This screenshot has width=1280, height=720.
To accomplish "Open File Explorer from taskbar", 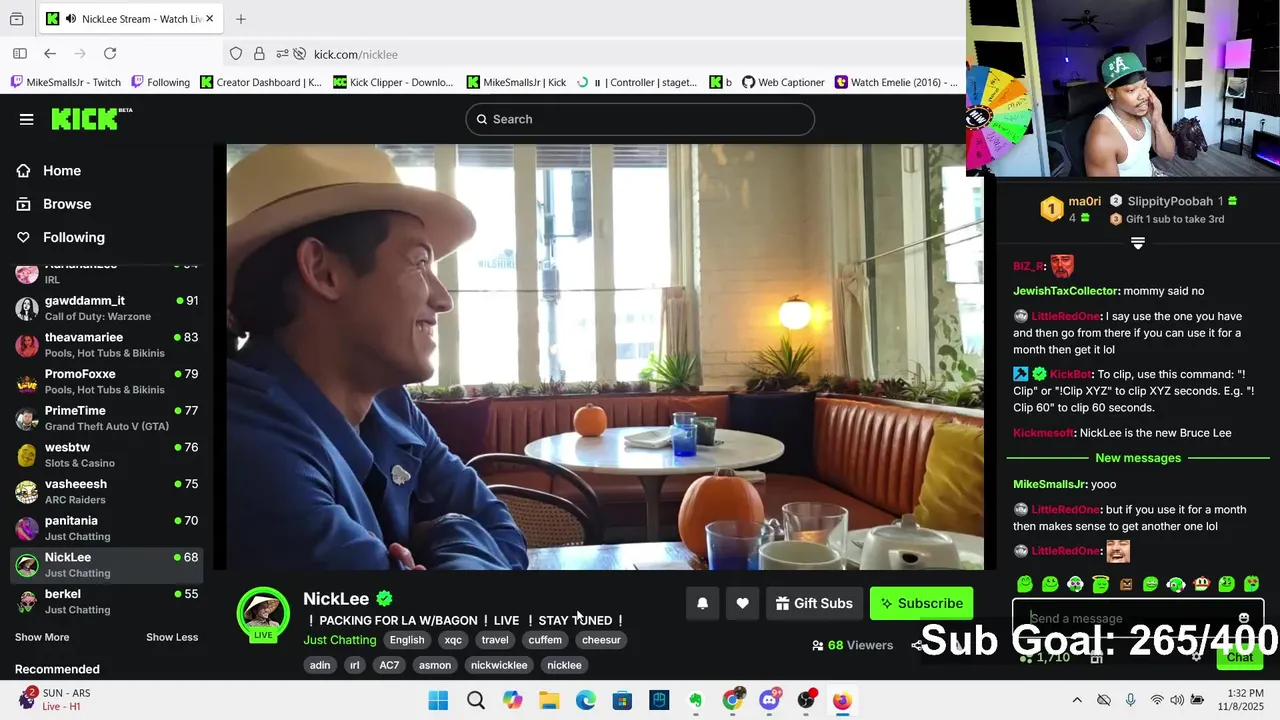I will [x=549, y=700].
